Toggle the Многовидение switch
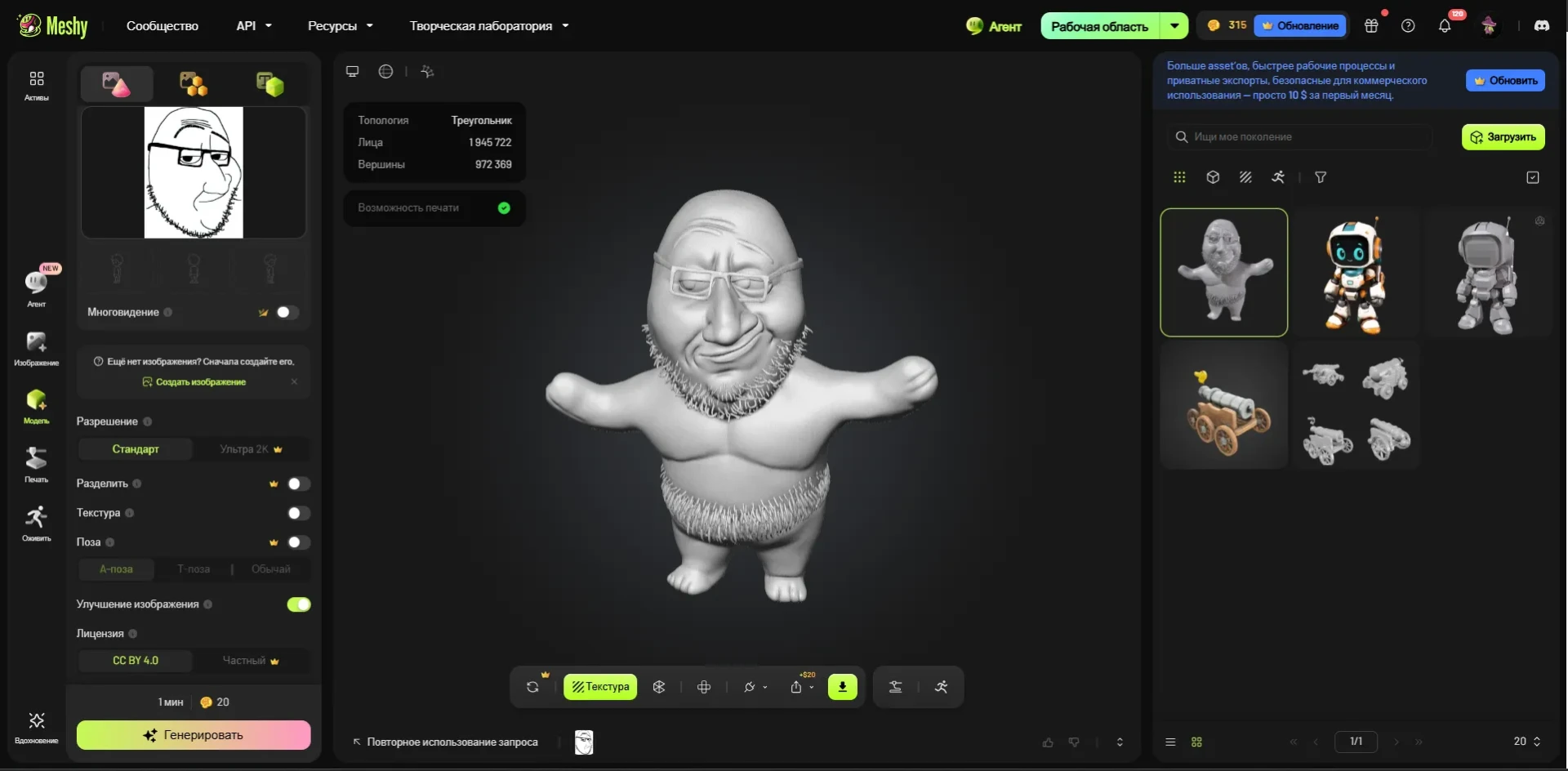Viewport: 1568px width, 771px height. 287,312
